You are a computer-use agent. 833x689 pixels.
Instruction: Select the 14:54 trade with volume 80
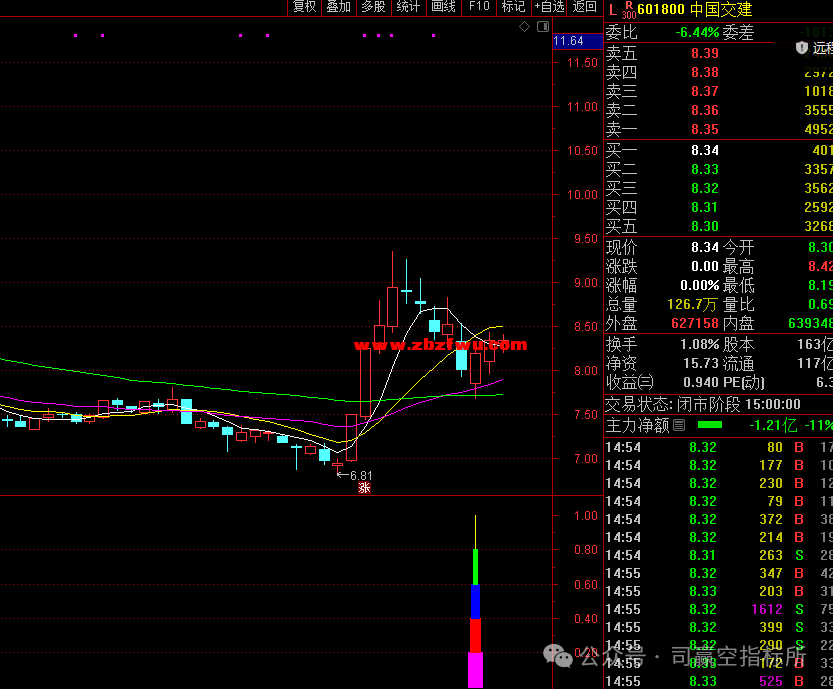click(719, 448)
